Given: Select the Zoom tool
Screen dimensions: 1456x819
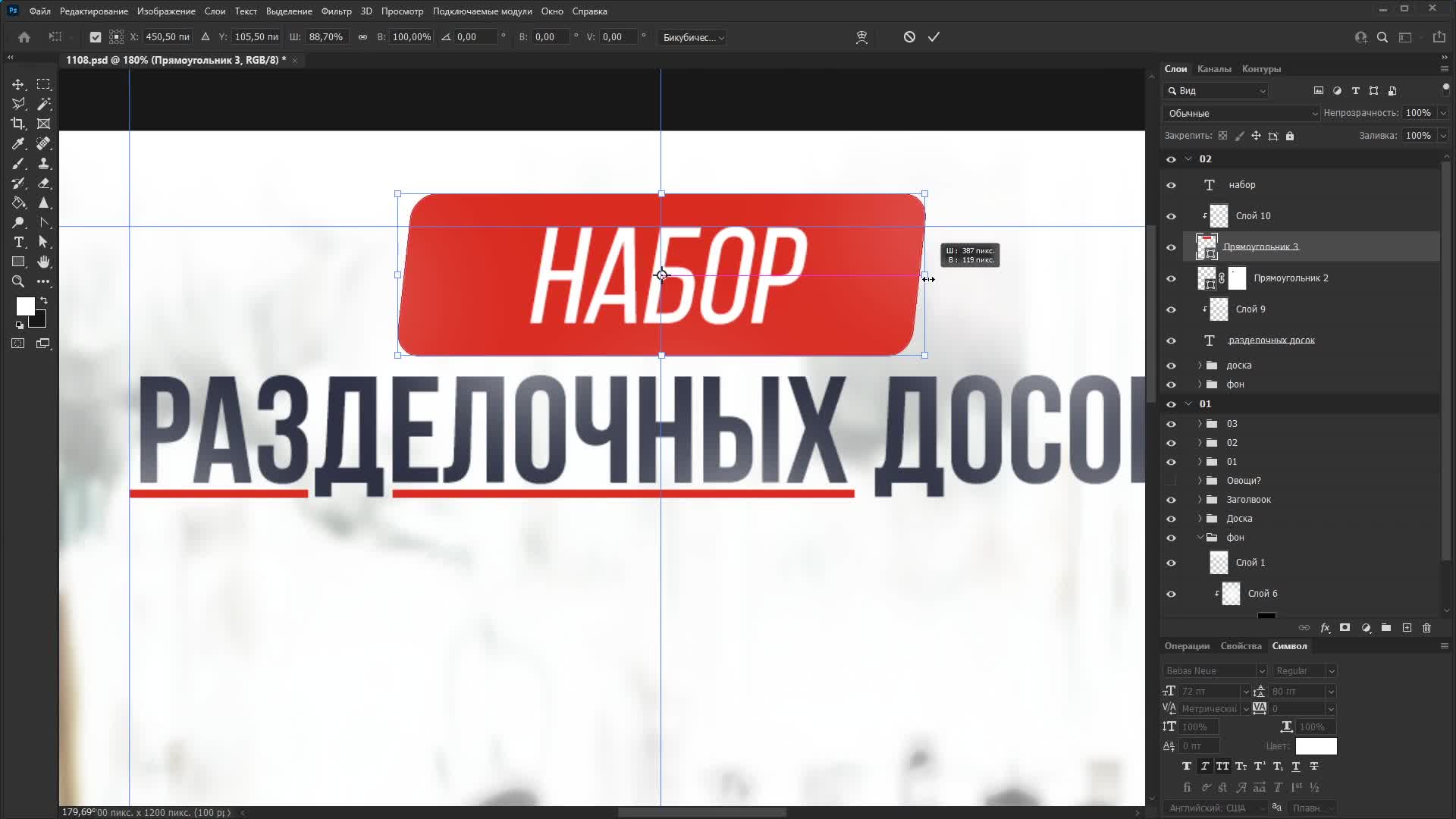Looking at the screenshot, I should tap(18, 281).
